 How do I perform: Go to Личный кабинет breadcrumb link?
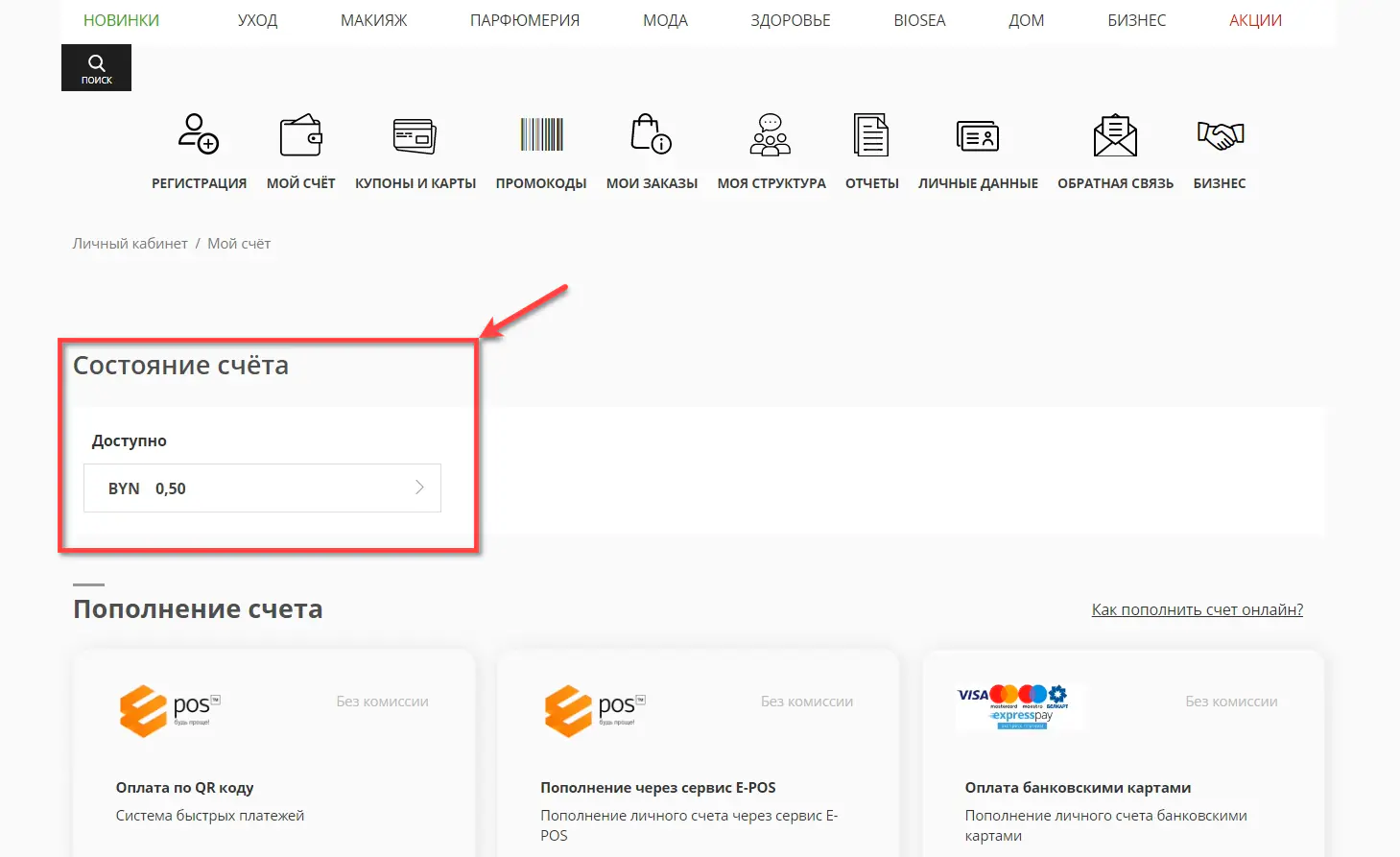[130, 244]
